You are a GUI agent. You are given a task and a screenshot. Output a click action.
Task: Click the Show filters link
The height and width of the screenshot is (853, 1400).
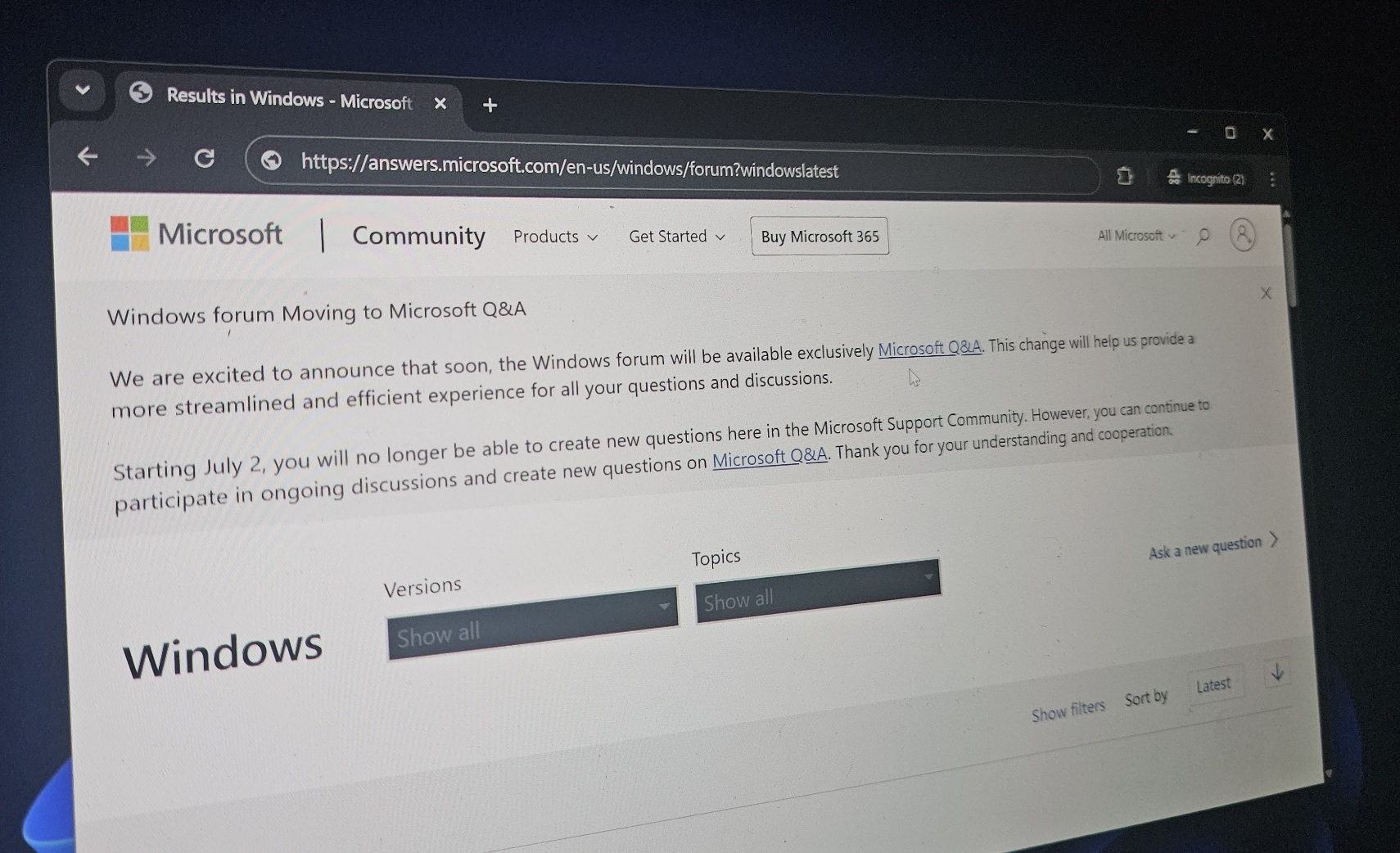tap(1068, 711)
